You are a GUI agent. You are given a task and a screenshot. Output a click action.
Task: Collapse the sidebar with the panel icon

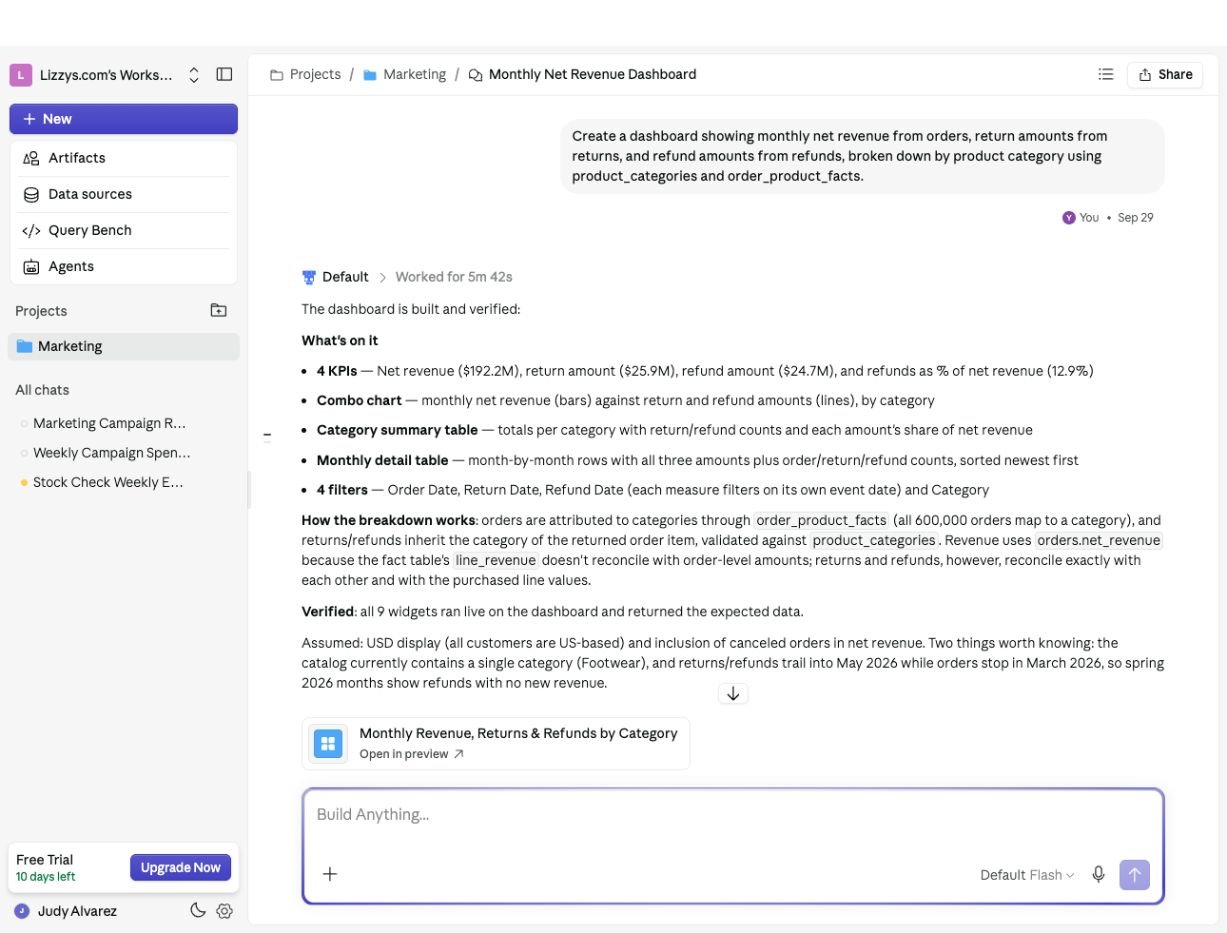coord(224,75)
